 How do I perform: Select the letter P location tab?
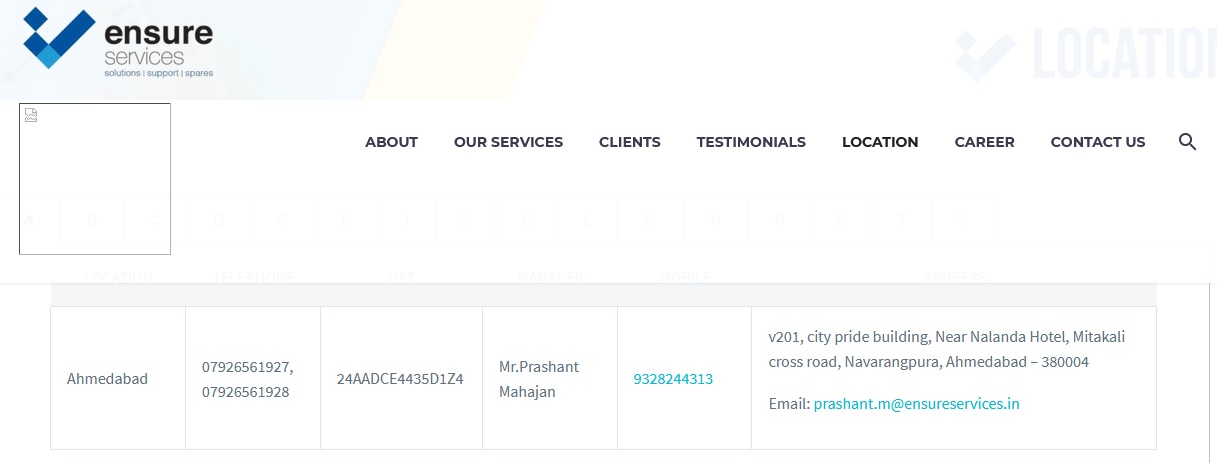point(778,219)
